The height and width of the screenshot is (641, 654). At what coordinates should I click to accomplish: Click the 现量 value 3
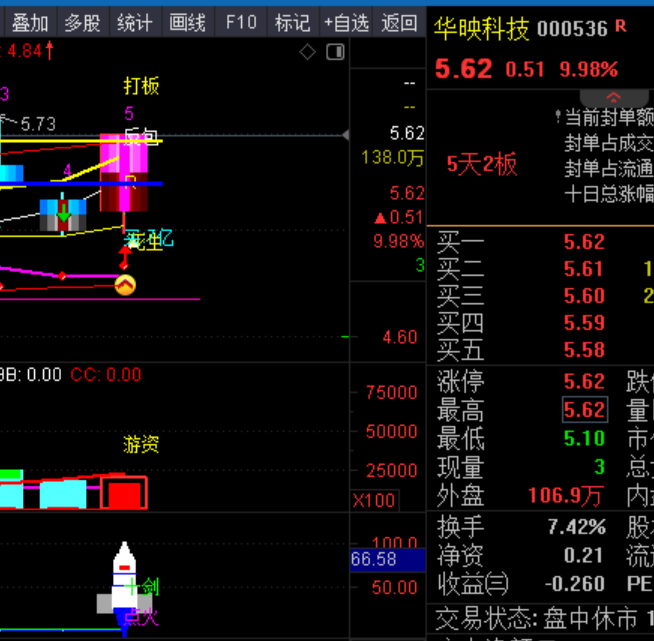599,467
